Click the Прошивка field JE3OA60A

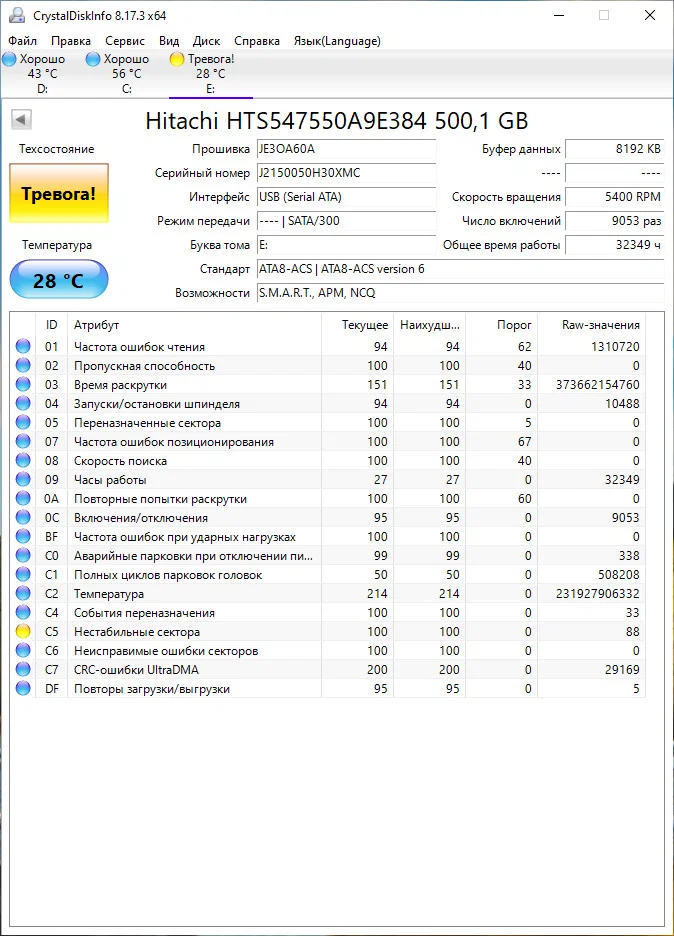click(x=346, y=149)
